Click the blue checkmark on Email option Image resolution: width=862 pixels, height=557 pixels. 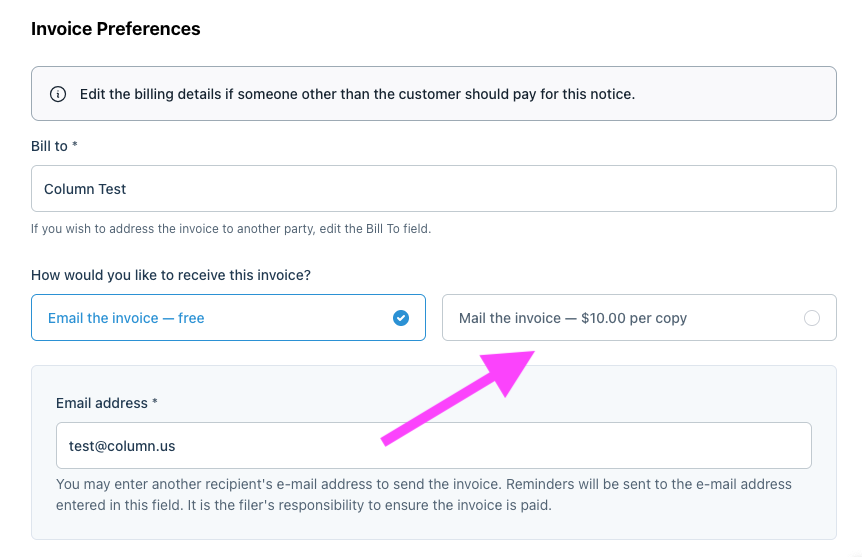point(401,318)
